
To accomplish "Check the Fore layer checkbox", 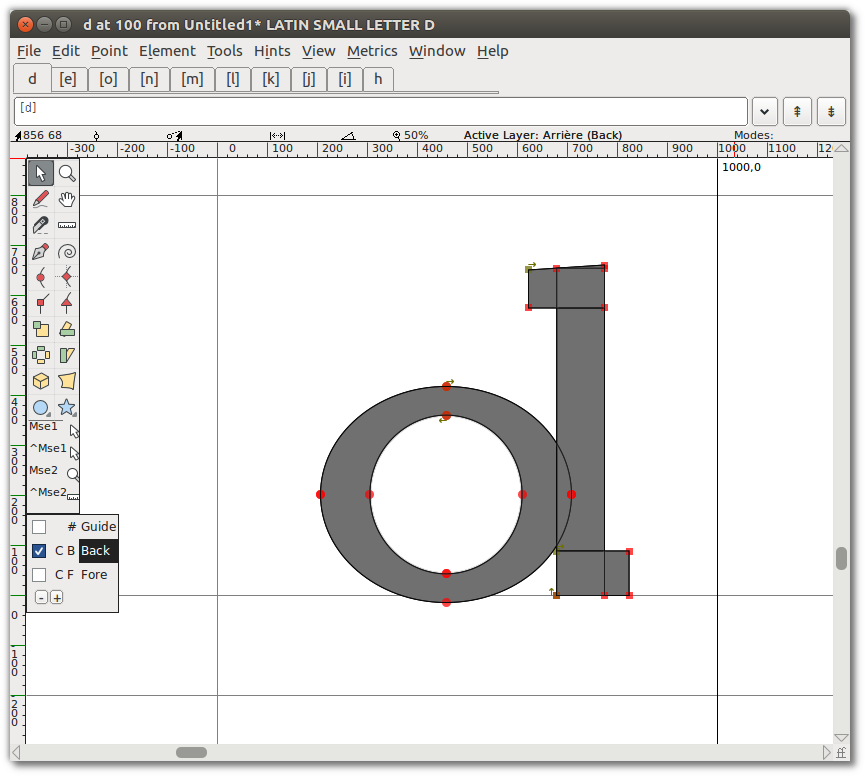I will click(x=38, y=574).
